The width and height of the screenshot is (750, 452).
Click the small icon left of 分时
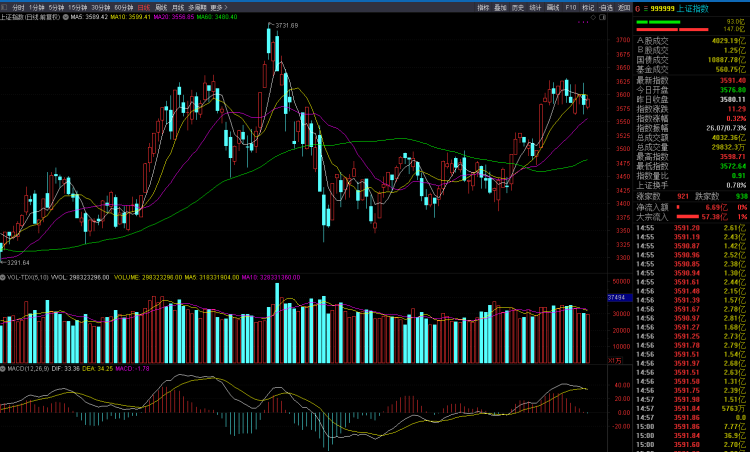[x=5, y=7]
